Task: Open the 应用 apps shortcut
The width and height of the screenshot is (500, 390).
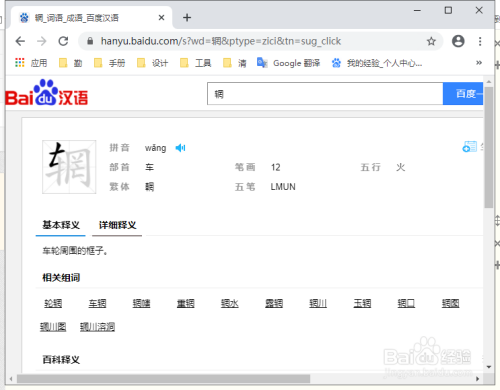Action: [x=31, y=63]
